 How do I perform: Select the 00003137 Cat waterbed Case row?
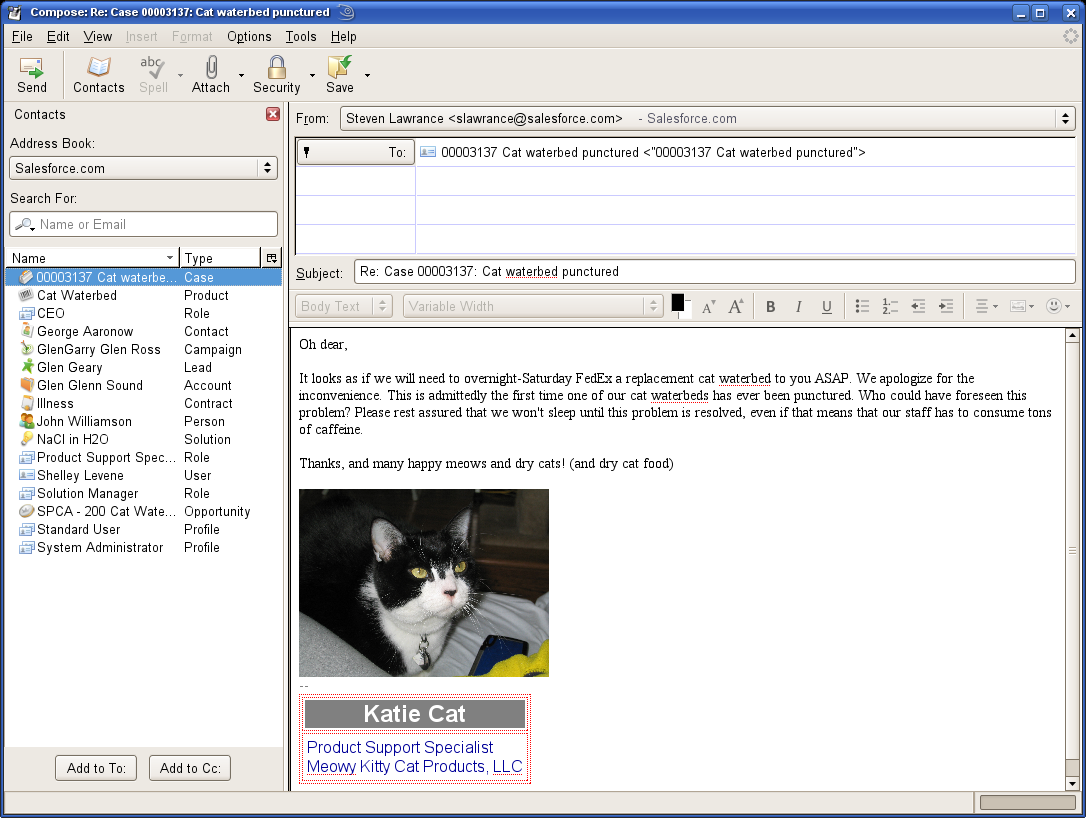[144, 277]
